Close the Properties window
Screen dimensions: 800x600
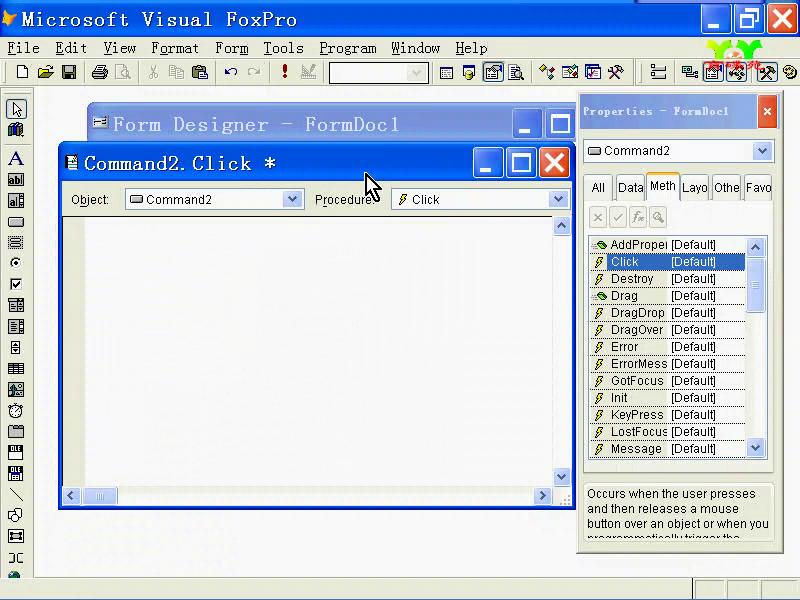click(x=767, y=111)
